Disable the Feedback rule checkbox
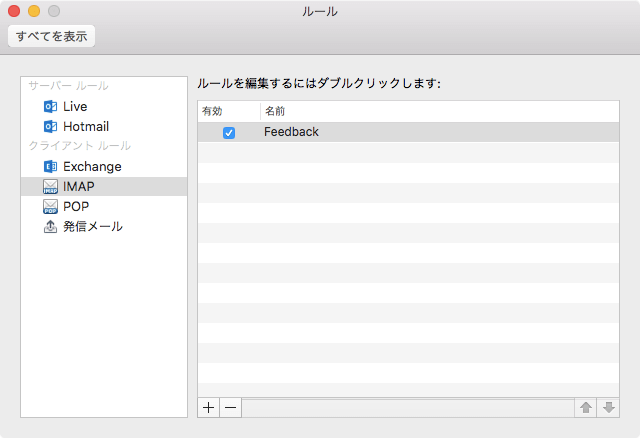Viewport: 640px width, 438px height. tap(229, 132)
